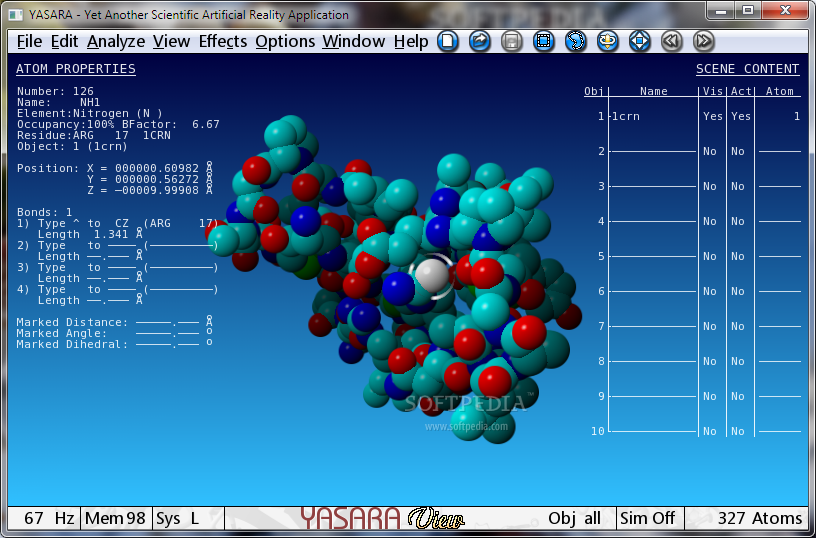Screen dimensions: 816x538
Task: Click 'Object: 1 (1crn)' line
Action: point(72,146)
